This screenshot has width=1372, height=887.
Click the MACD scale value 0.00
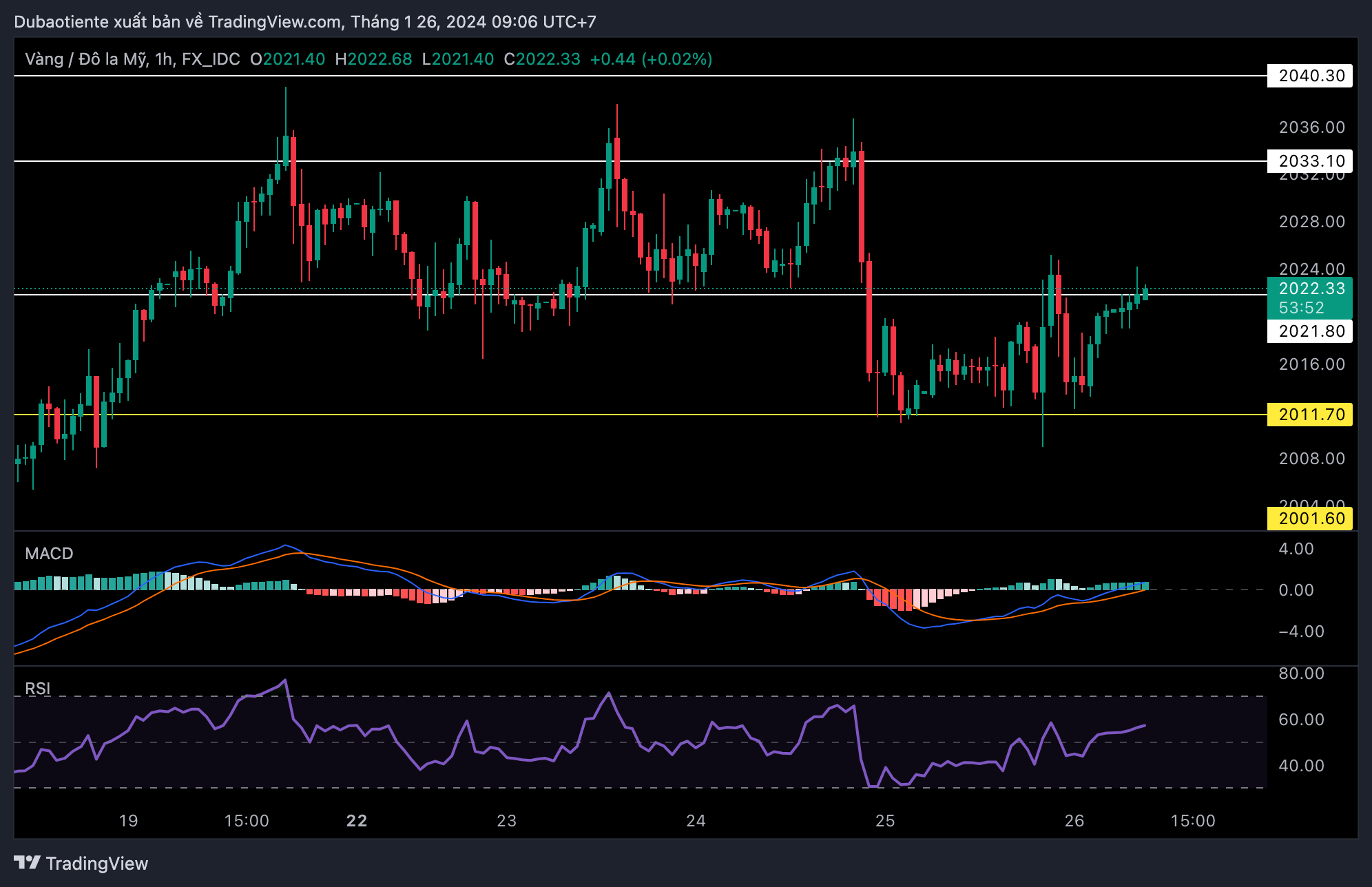pyautogui.click(x=1296, y=590)
